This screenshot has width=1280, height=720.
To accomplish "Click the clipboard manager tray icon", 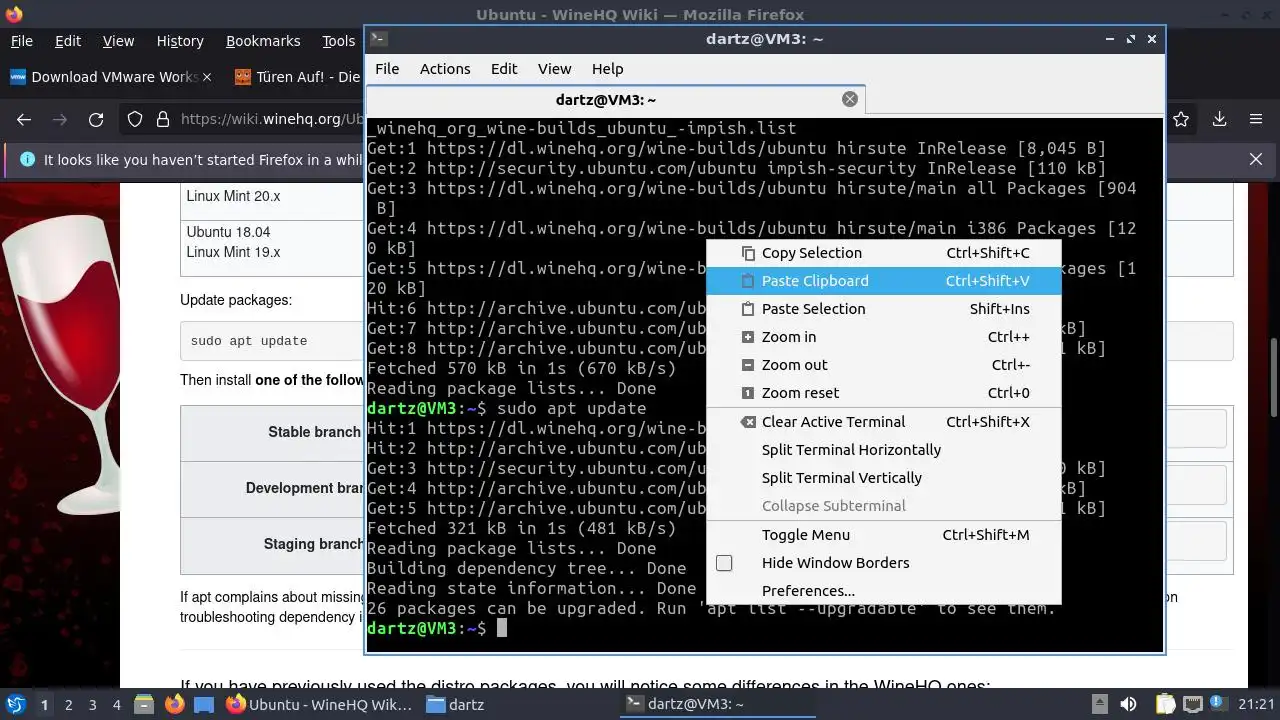I will click(x=1166, y=704).
